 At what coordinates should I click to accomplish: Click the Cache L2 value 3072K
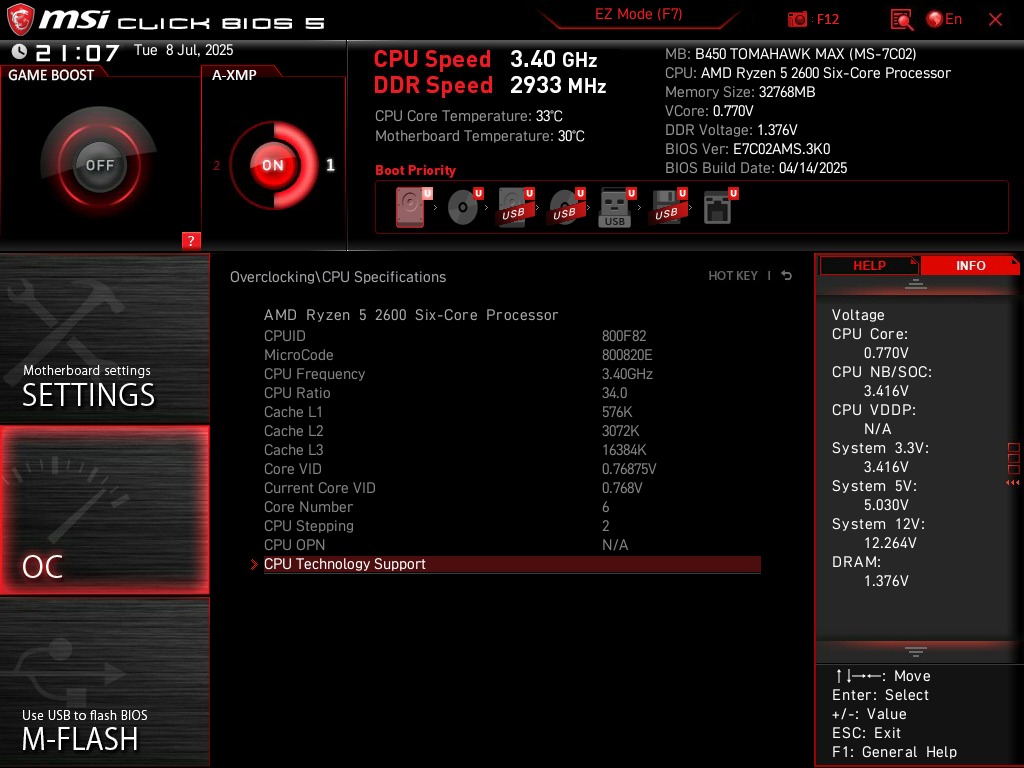(620, 430)
